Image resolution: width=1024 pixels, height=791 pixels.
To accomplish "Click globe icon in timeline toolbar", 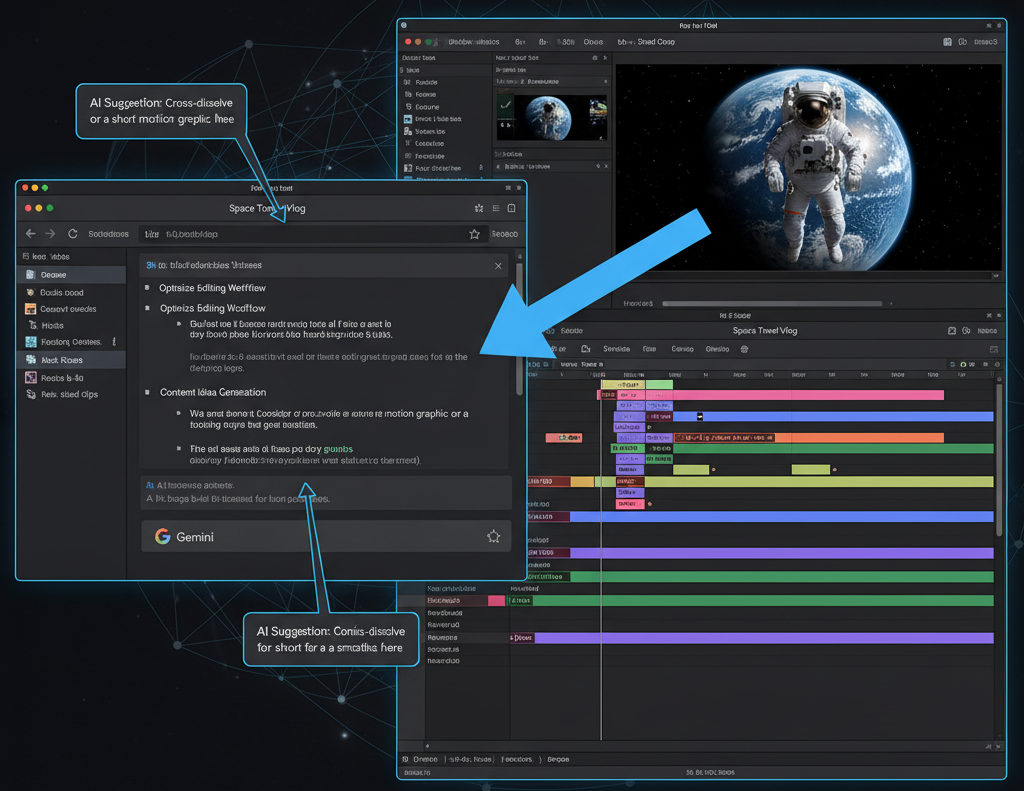I will (x=744, y=349).
